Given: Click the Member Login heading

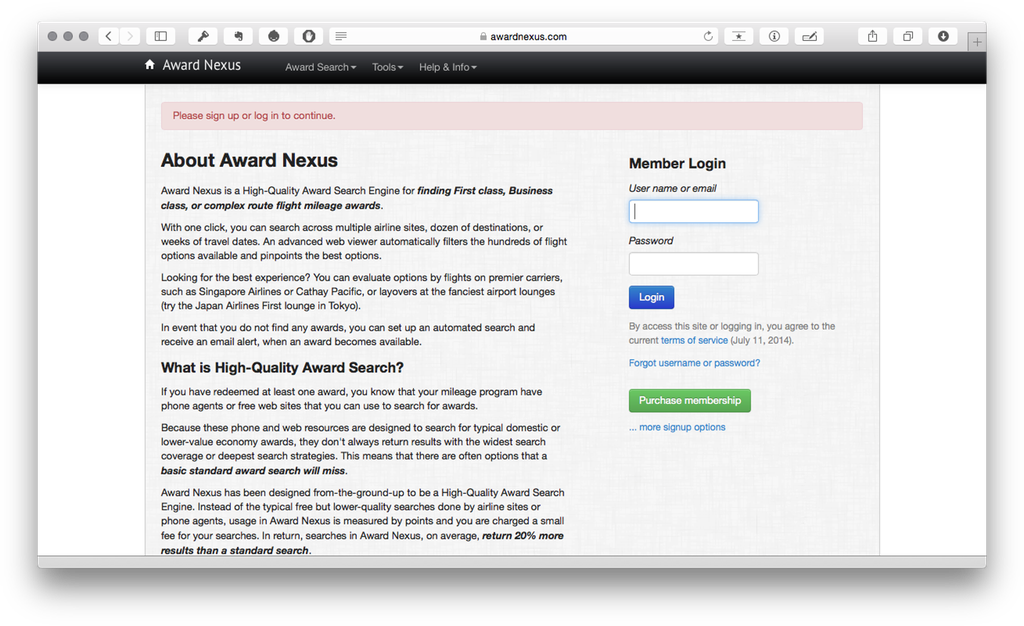Looking at the screenshot, I should coord(677,164).
